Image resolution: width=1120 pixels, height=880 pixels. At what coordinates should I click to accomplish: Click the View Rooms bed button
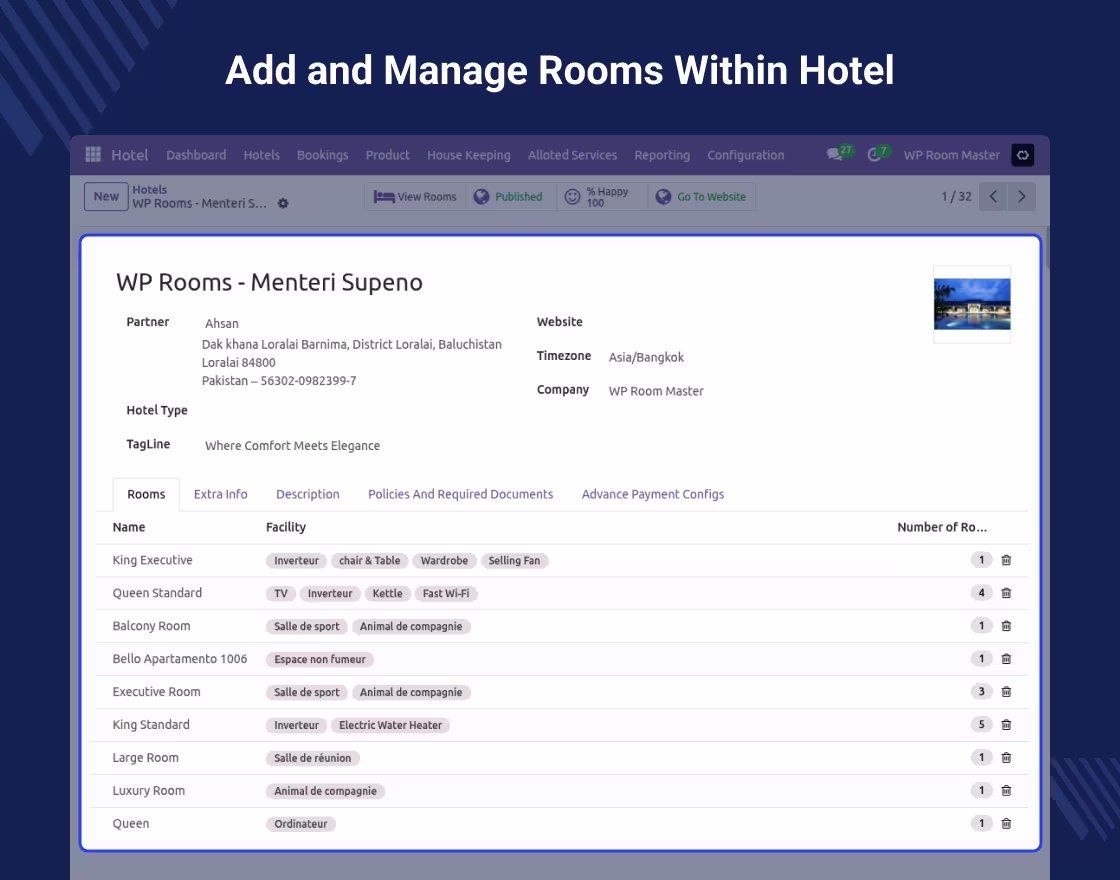point(415,196)
